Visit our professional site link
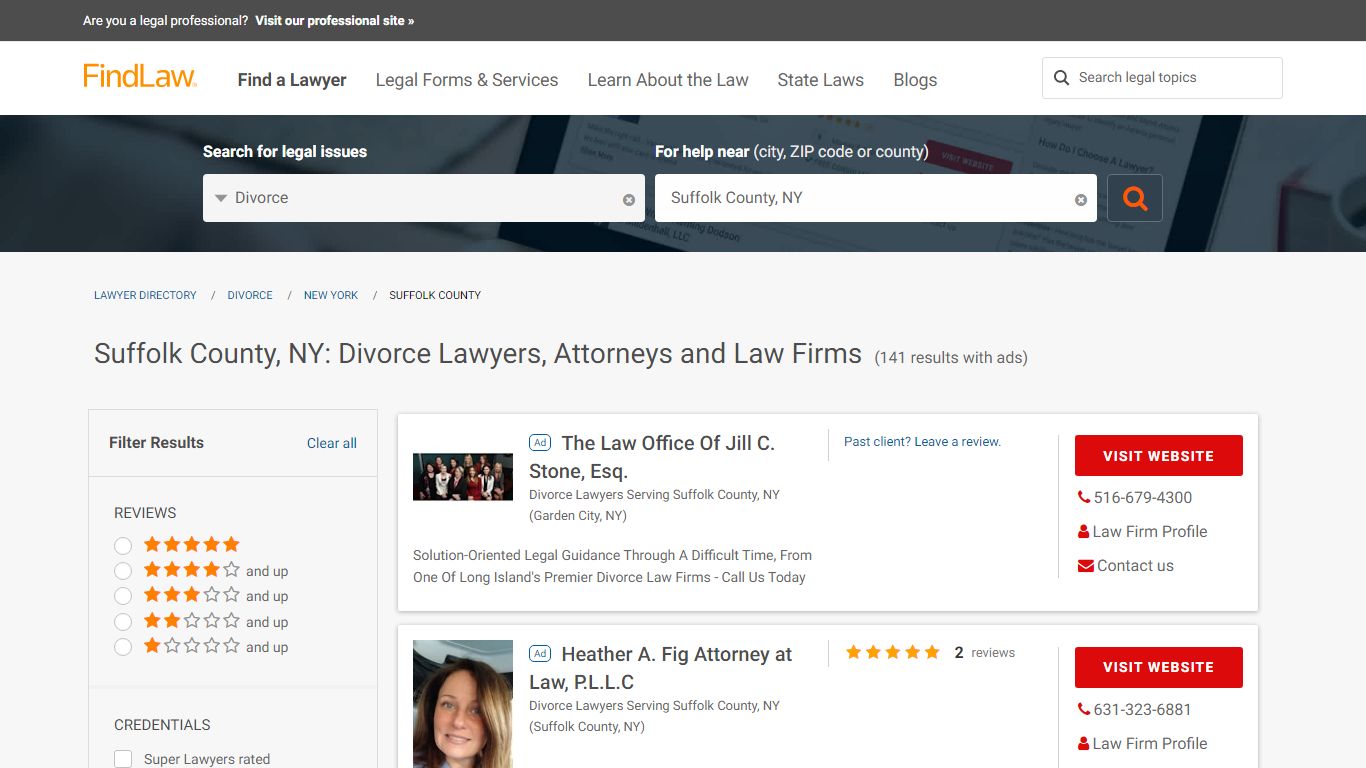Viewport: 1366px width, 768px height. click(334, 20)
